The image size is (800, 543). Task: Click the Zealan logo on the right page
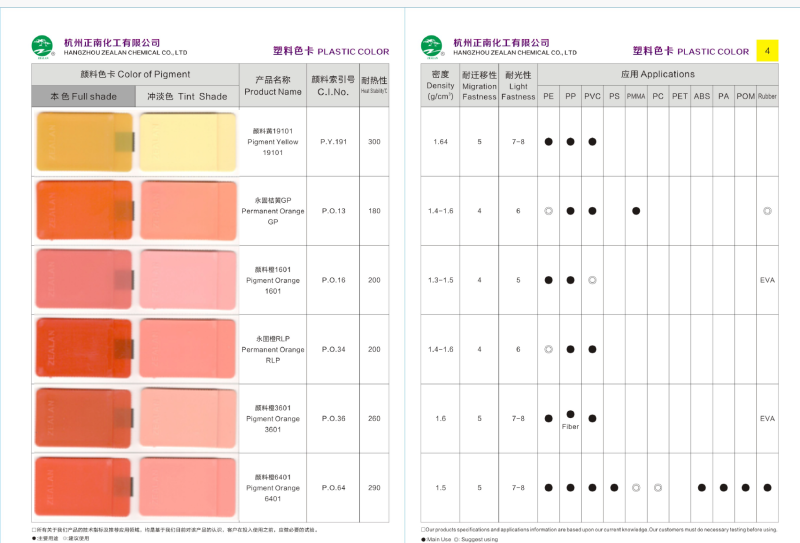click(431, 46)
